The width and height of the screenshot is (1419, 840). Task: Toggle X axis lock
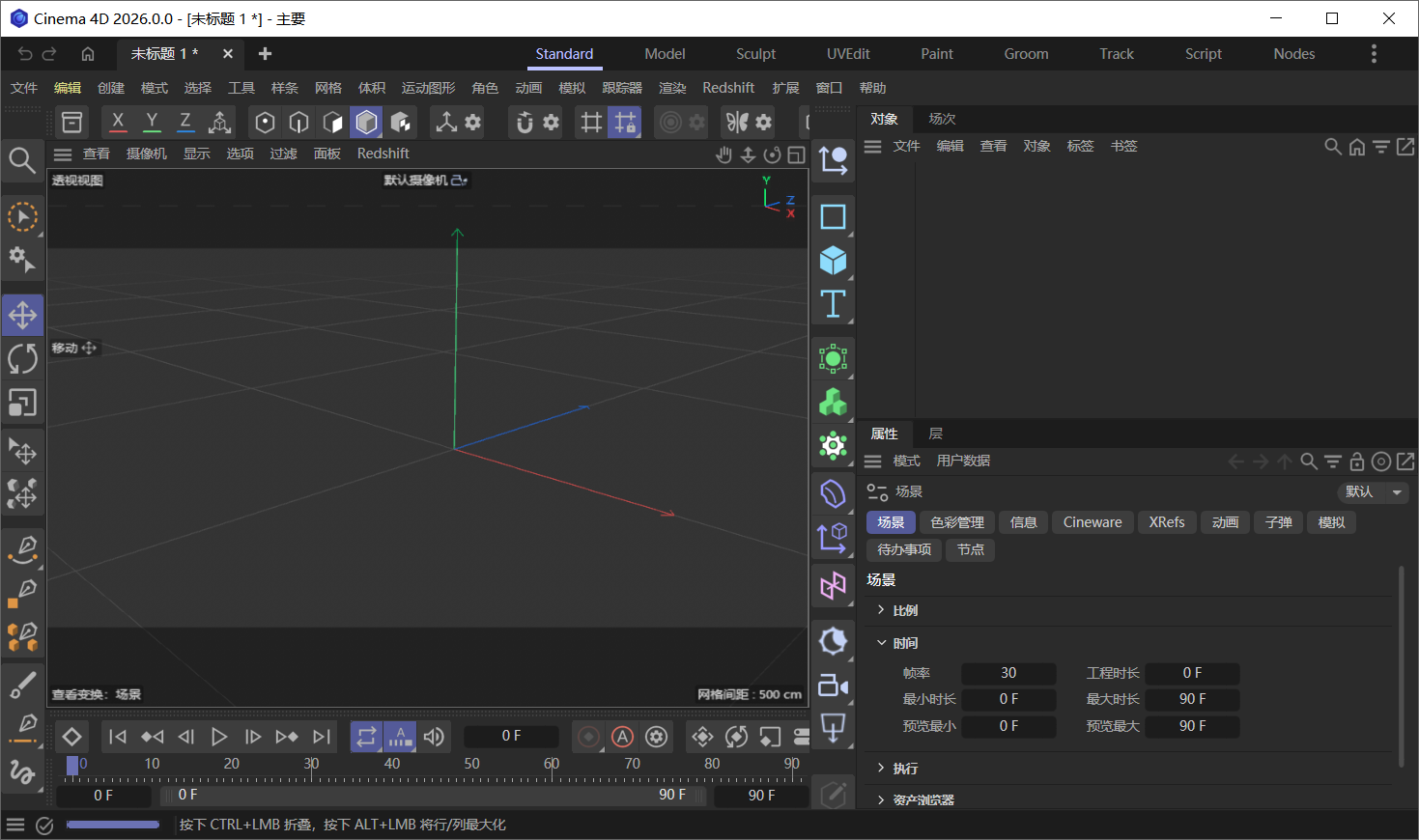[118, 122]
